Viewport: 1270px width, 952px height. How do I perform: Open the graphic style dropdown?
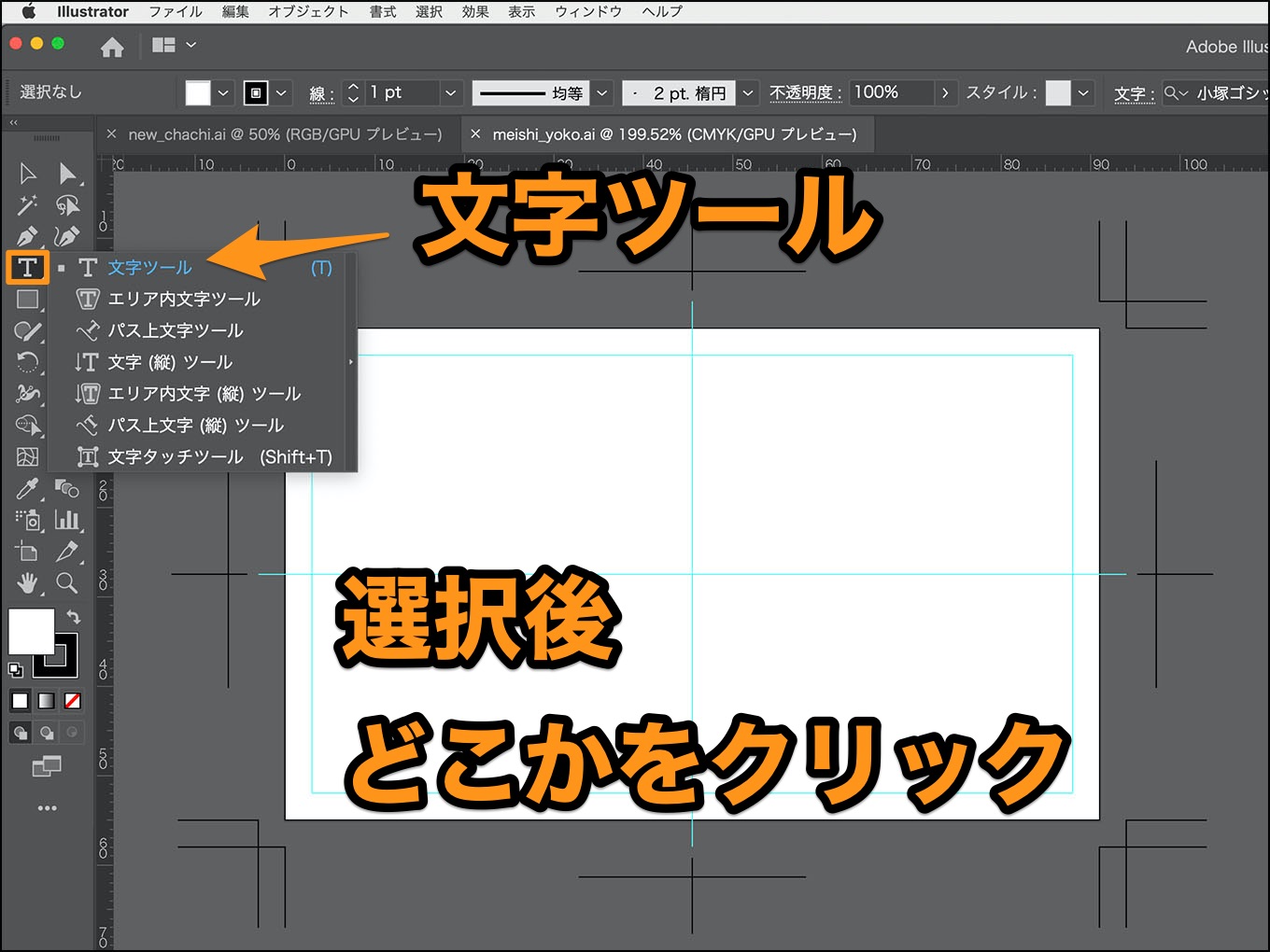tap(1083, 93)
